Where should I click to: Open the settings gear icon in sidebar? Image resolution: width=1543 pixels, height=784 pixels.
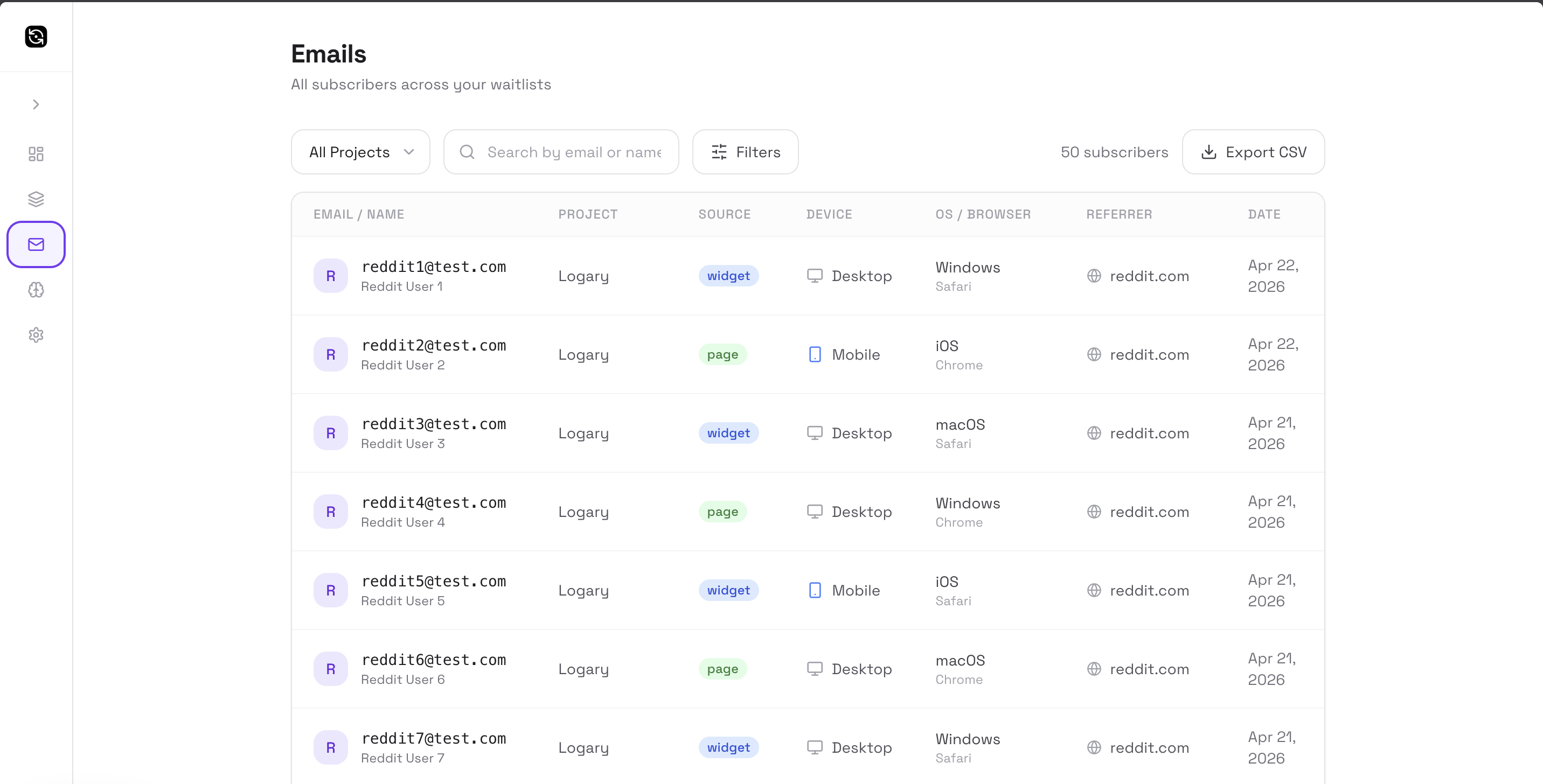(36, 334)
